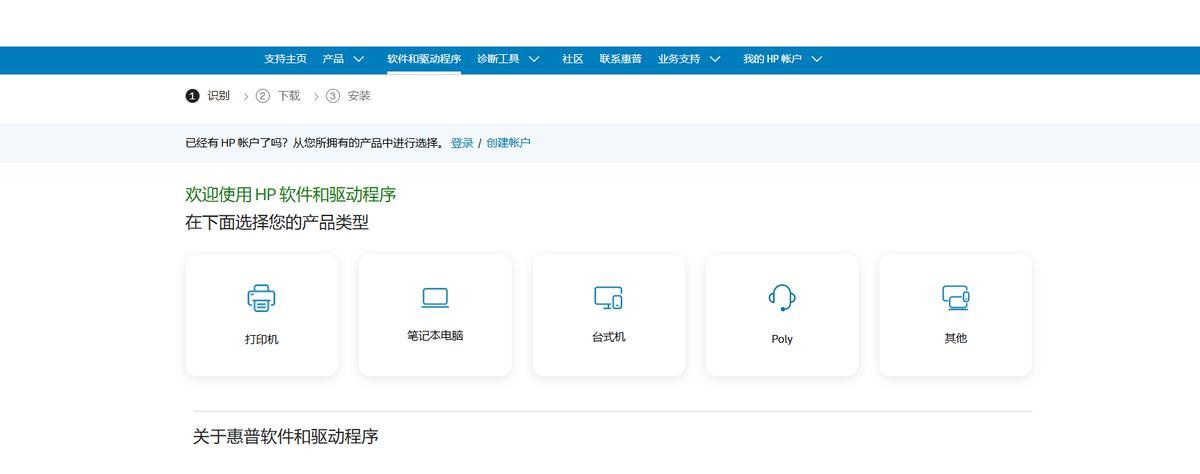Click the 登录 sign-in link
Screen dimensions: 1200x474
462,143
